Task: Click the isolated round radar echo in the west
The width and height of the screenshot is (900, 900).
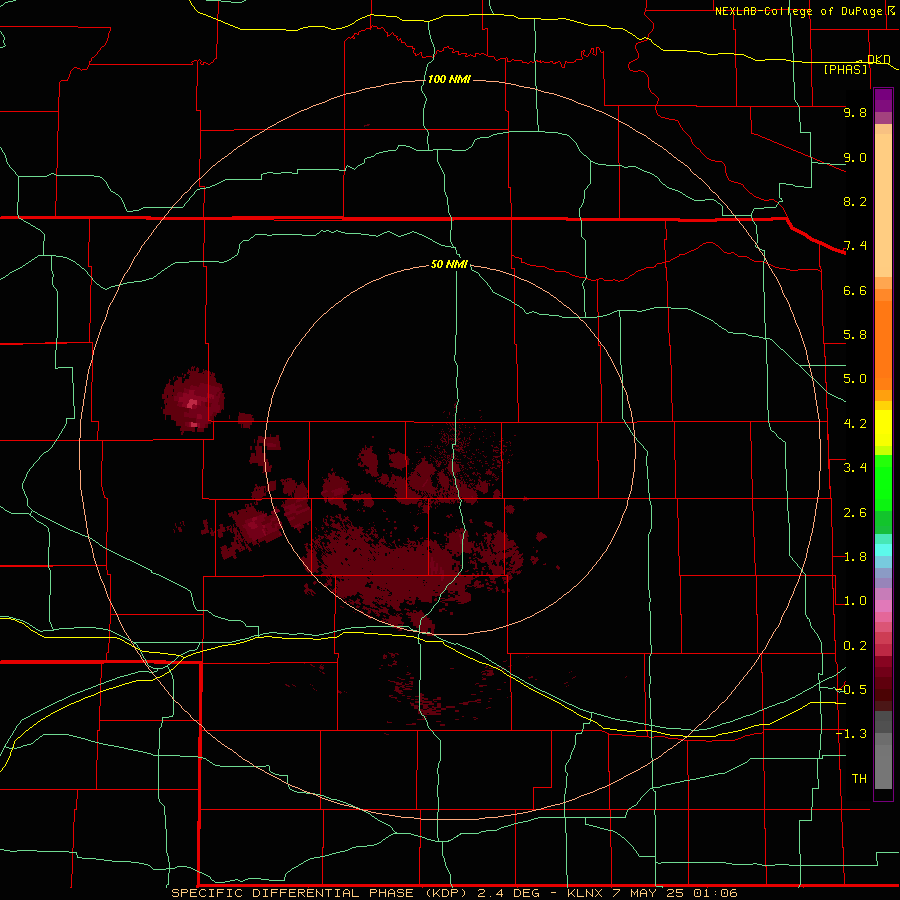Action: 193,400
